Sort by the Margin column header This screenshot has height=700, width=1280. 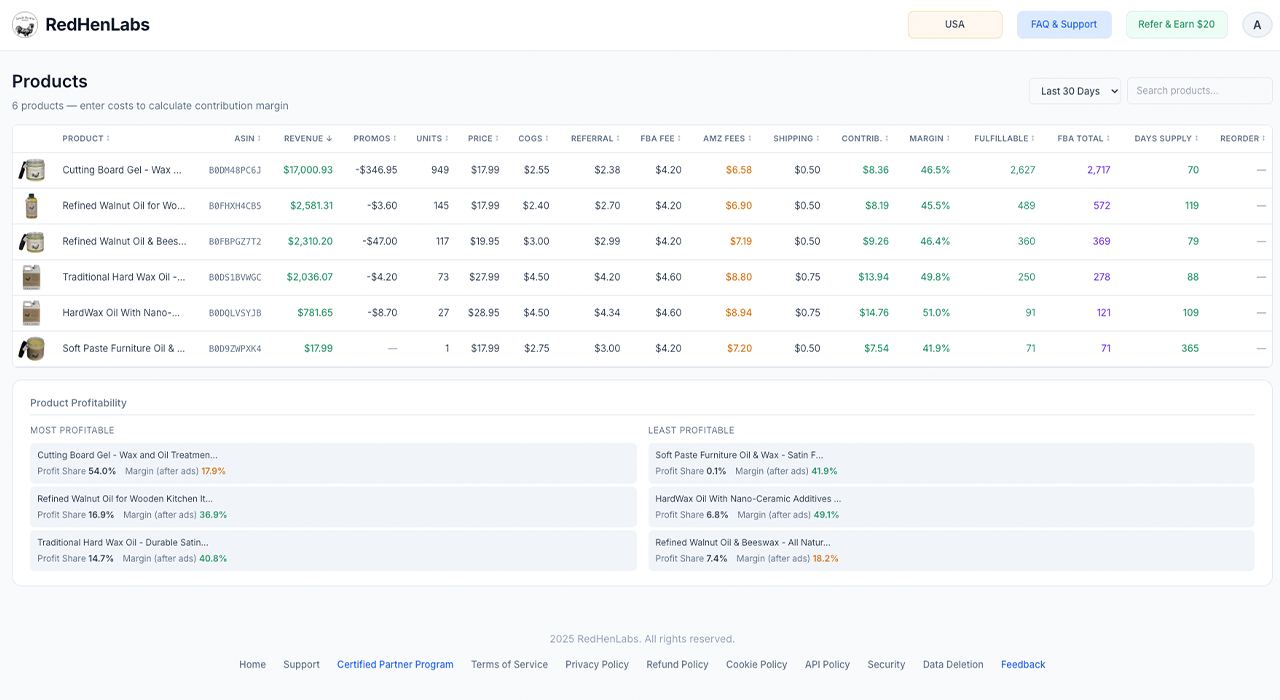(x=929, y=139)
